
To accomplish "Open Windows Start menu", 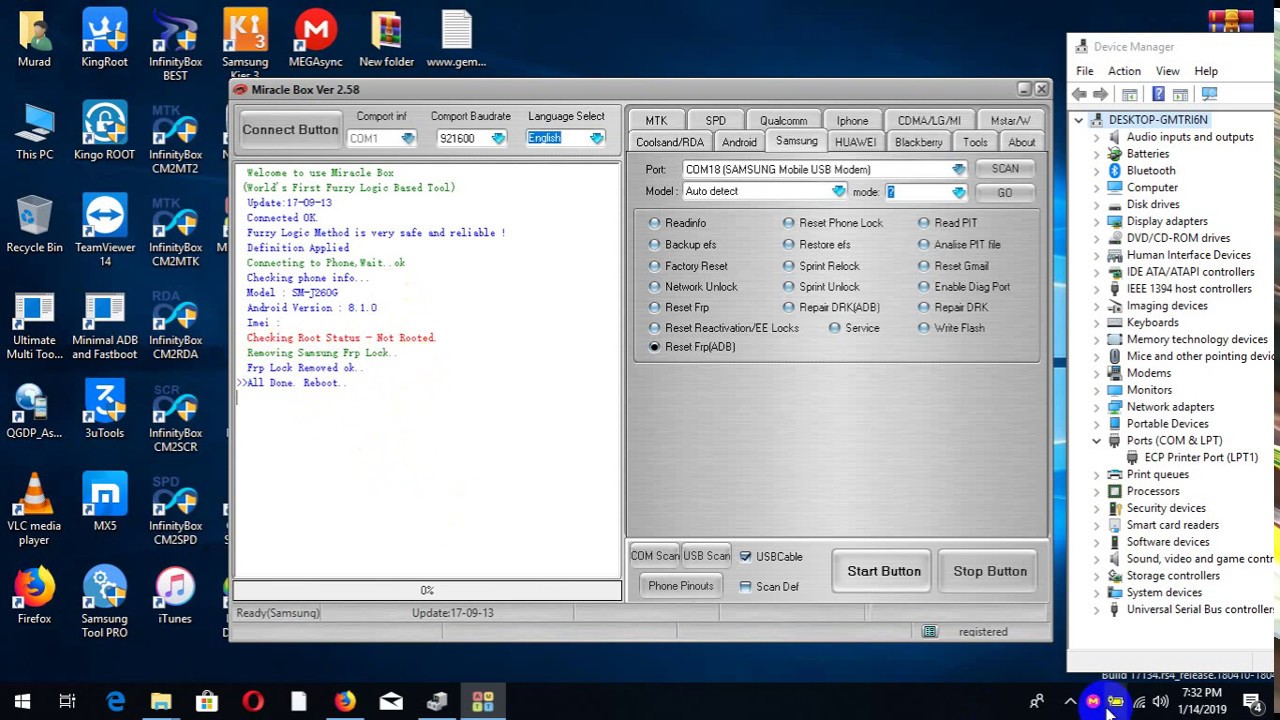I will coord(22,702).
